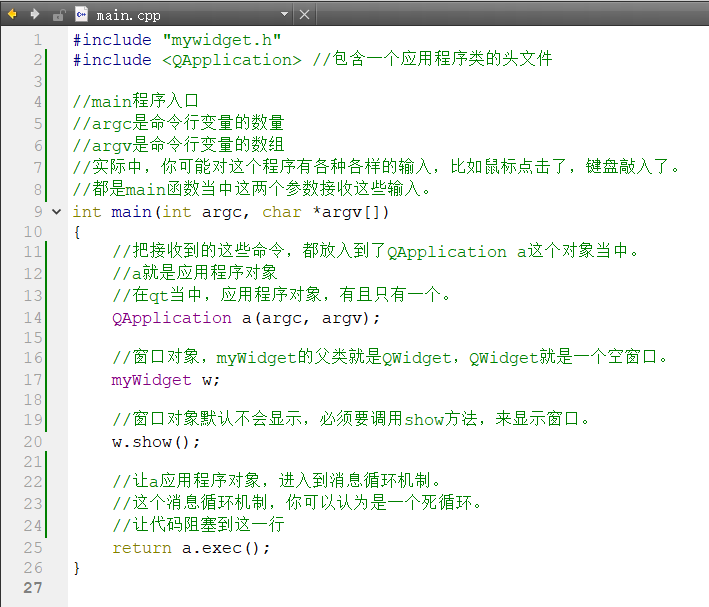Click line number 9 in gutter
Image resolution: width=709 pixels, height=607 pixels.
(38, 211)
